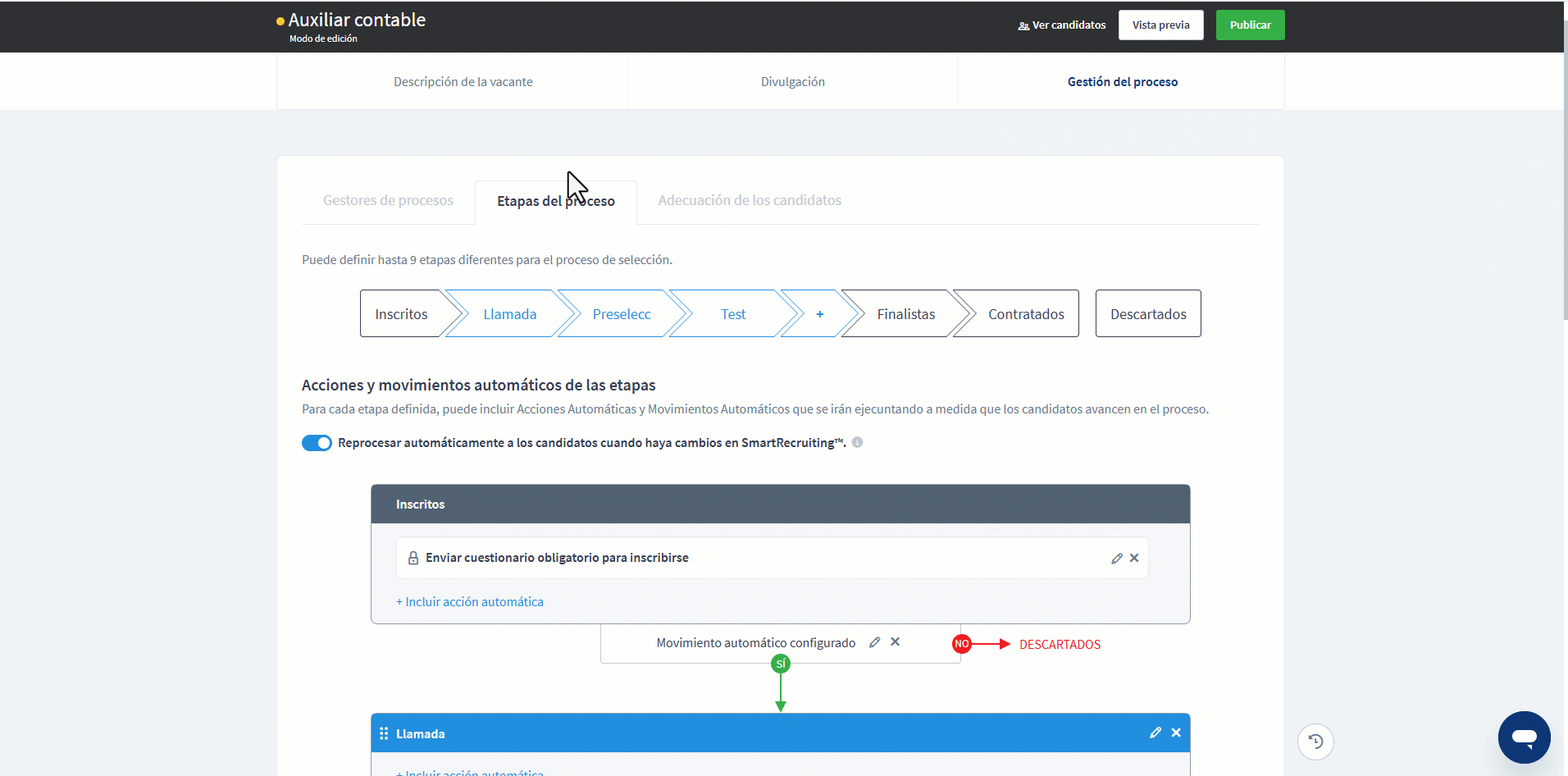Edit the Llamada stage header with pencil icon
Image resolution: width=1568 pixels, height=776 pixels.
coord(1155,733)
